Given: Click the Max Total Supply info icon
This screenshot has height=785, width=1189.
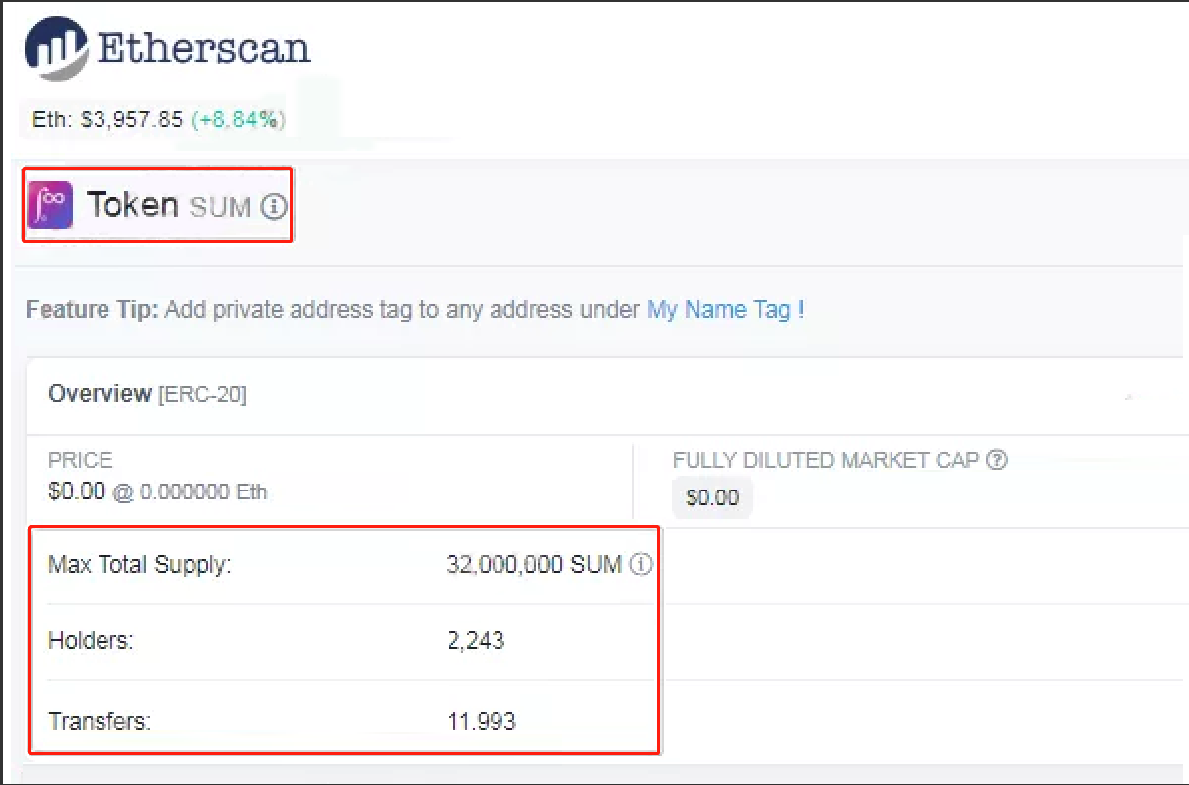Looking at the screenshot, I should [641, 564].
